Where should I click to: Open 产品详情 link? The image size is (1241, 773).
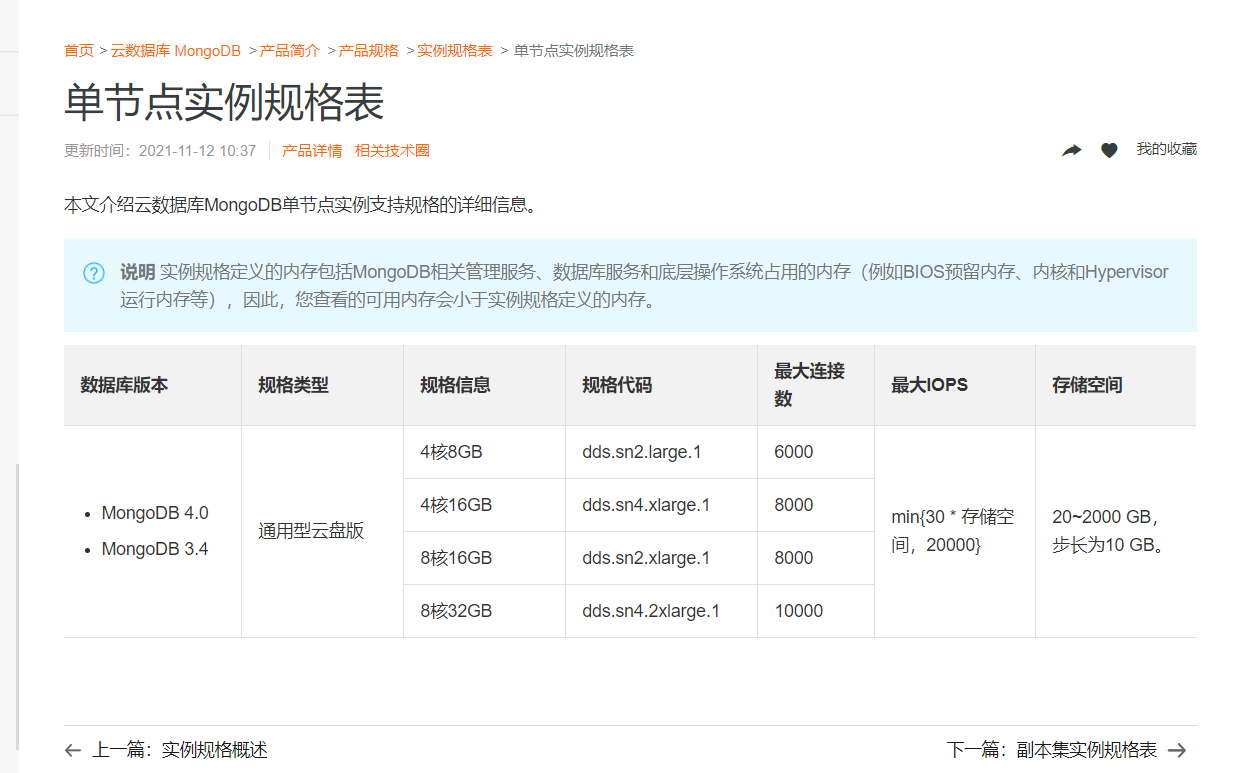312,151
